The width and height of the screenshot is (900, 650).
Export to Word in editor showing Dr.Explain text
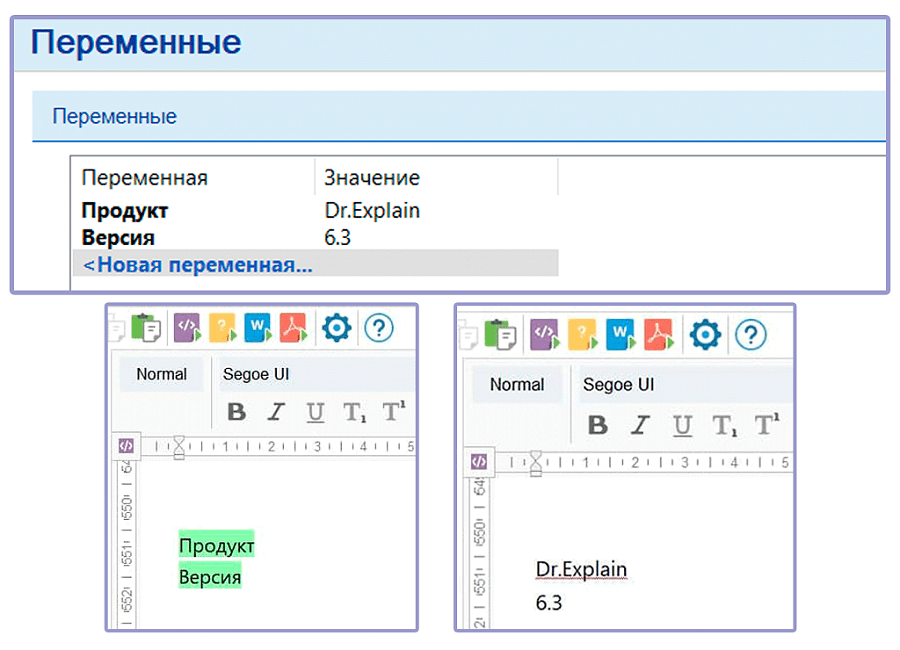pos(620,335)
